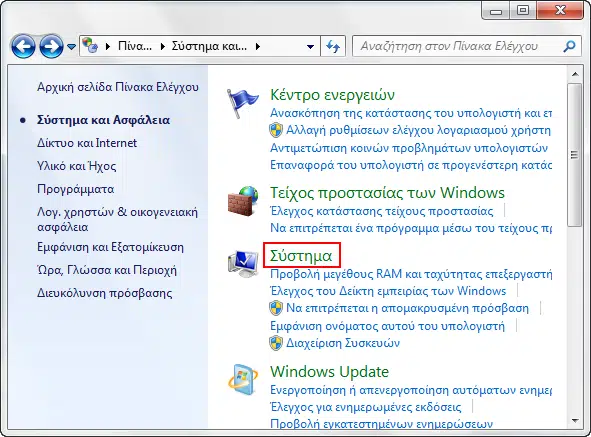Viewport: 591px width, 437px height.
Task: Expand the chevron before Σύστημα και... breadcrumb
Action: coord(163,46)
